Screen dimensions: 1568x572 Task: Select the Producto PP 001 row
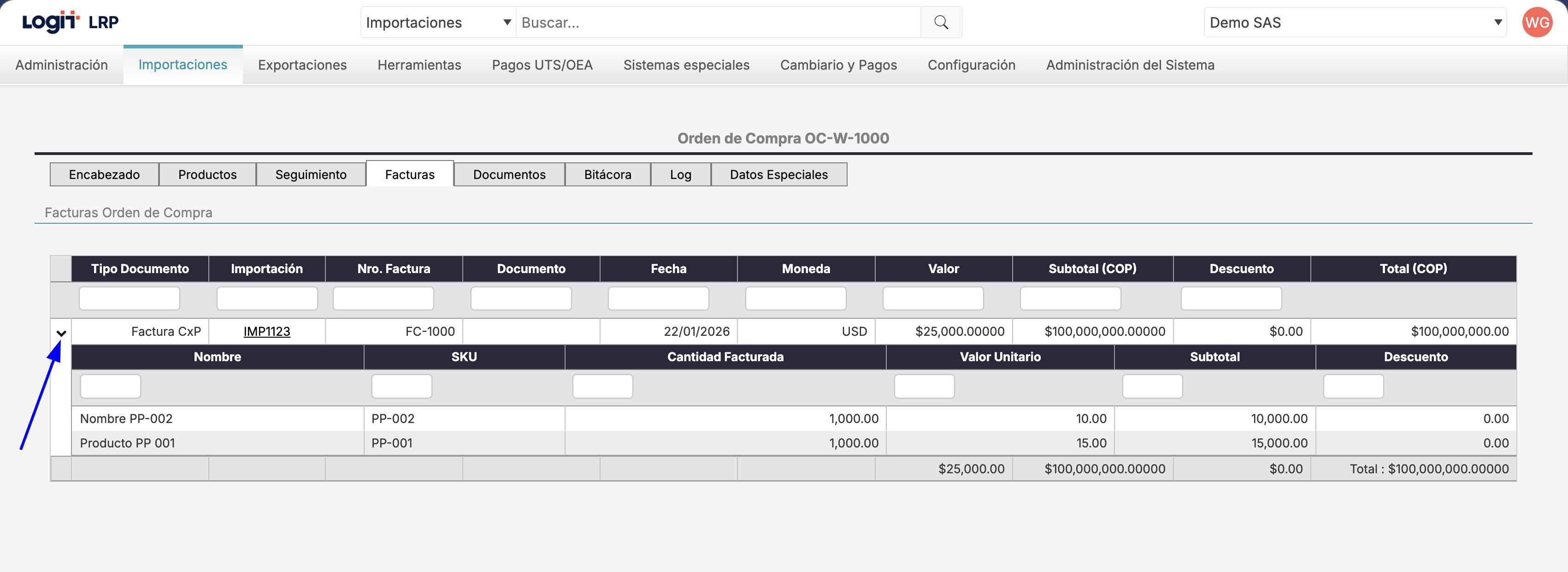pos(127,443)
